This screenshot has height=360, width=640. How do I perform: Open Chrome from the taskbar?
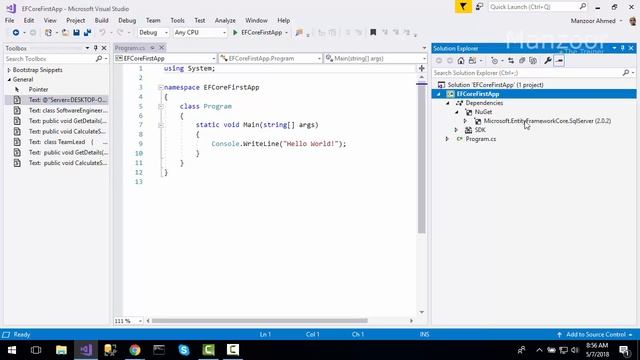point(135,350)
